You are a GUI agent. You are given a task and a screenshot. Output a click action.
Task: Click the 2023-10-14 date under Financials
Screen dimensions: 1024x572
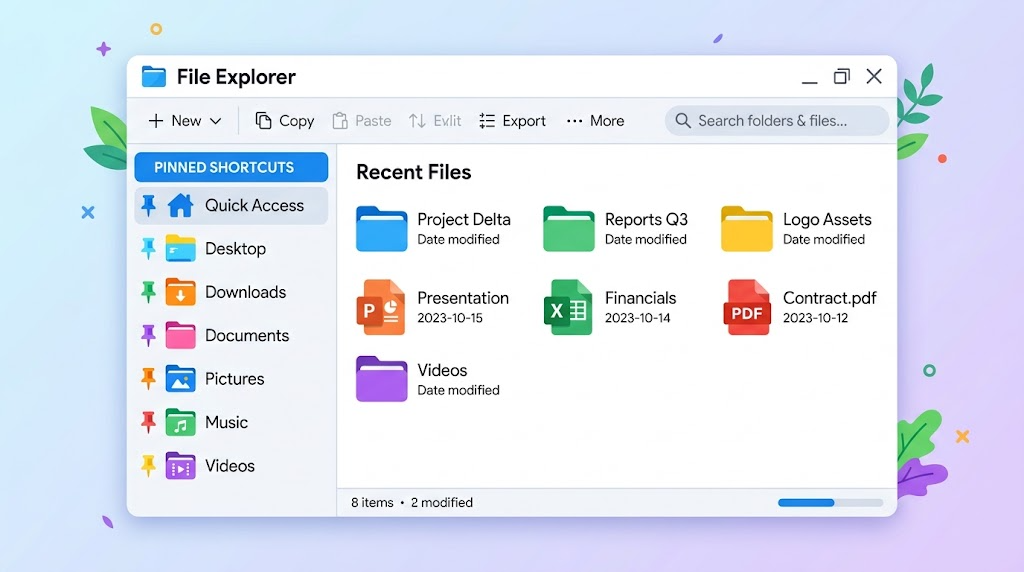click(637, 318)
